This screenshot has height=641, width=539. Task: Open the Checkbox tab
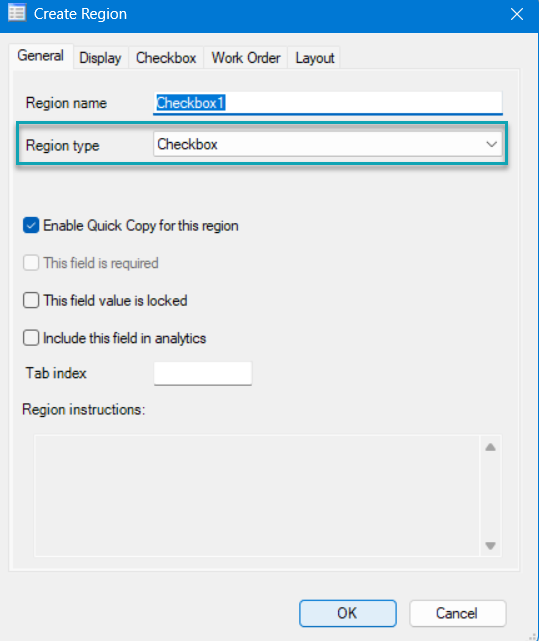pyautogui.click(x=166, y=58)
